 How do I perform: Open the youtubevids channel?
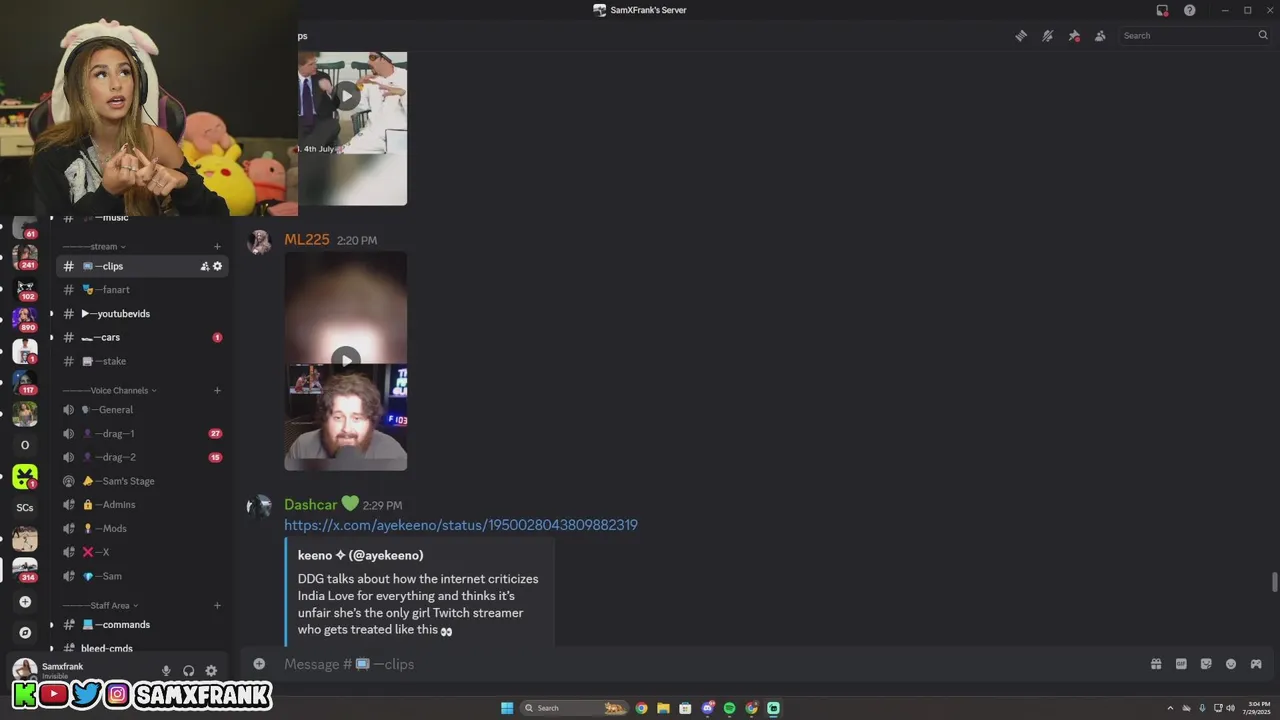(x=140, y=314)
